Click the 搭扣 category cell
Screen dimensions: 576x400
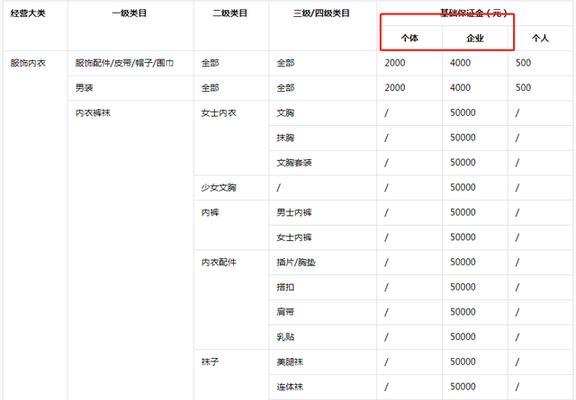click(x=285, y=287)
